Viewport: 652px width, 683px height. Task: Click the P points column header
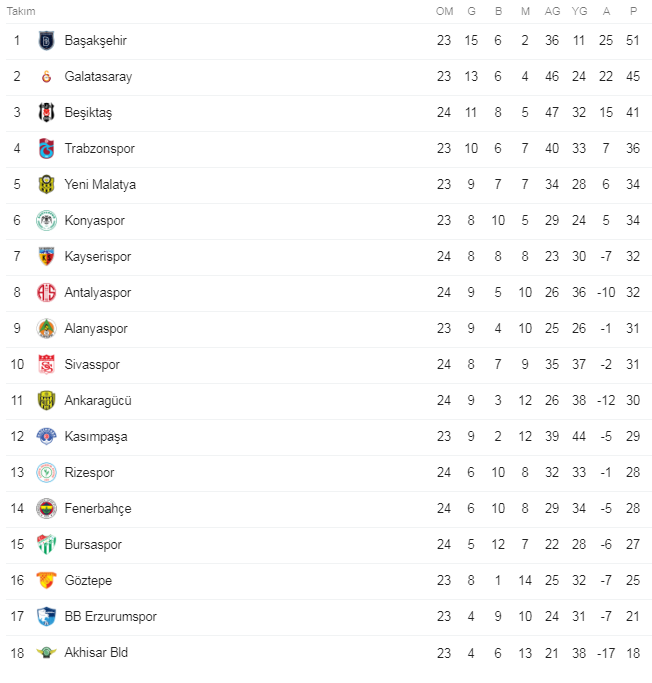[633, 11]
